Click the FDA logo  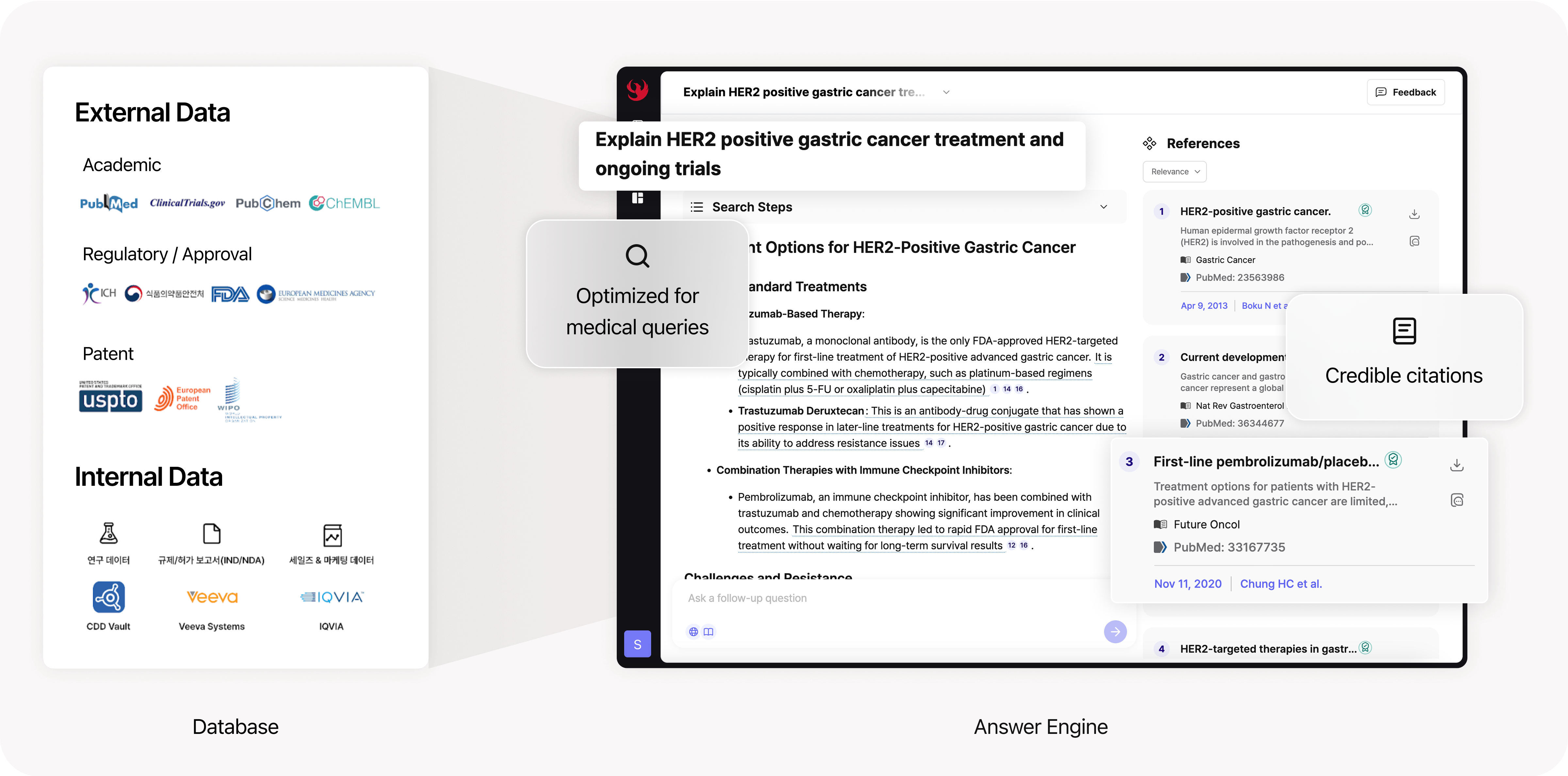[x=230, y=294]
